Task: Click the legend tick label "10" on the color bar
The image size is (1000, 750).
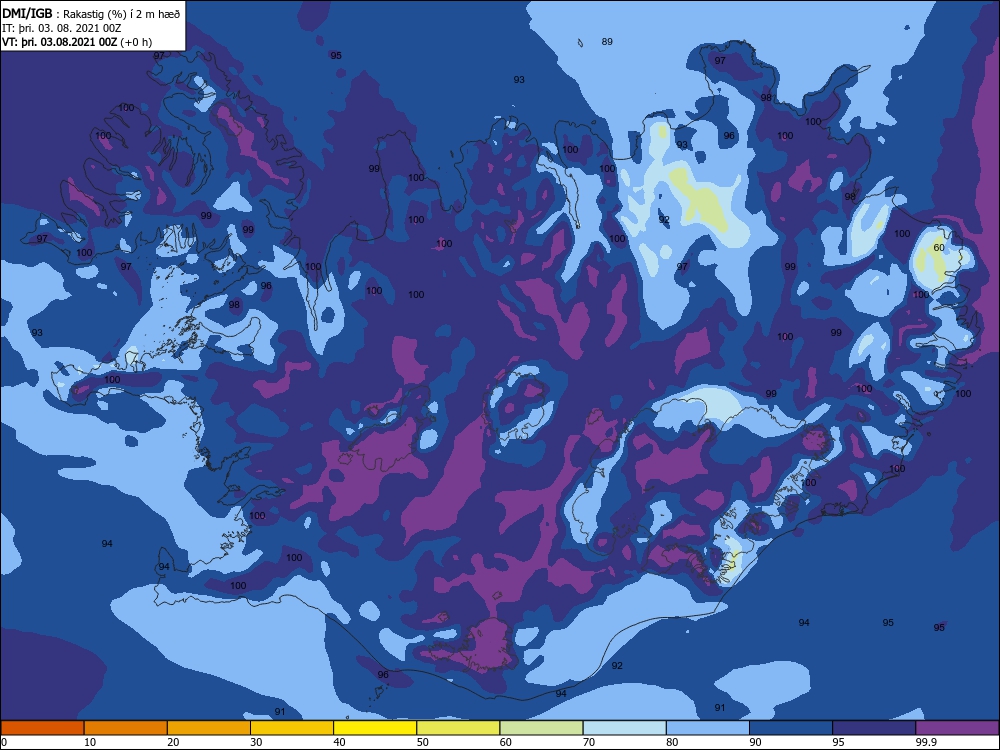Action: click(x=90, y=742)
